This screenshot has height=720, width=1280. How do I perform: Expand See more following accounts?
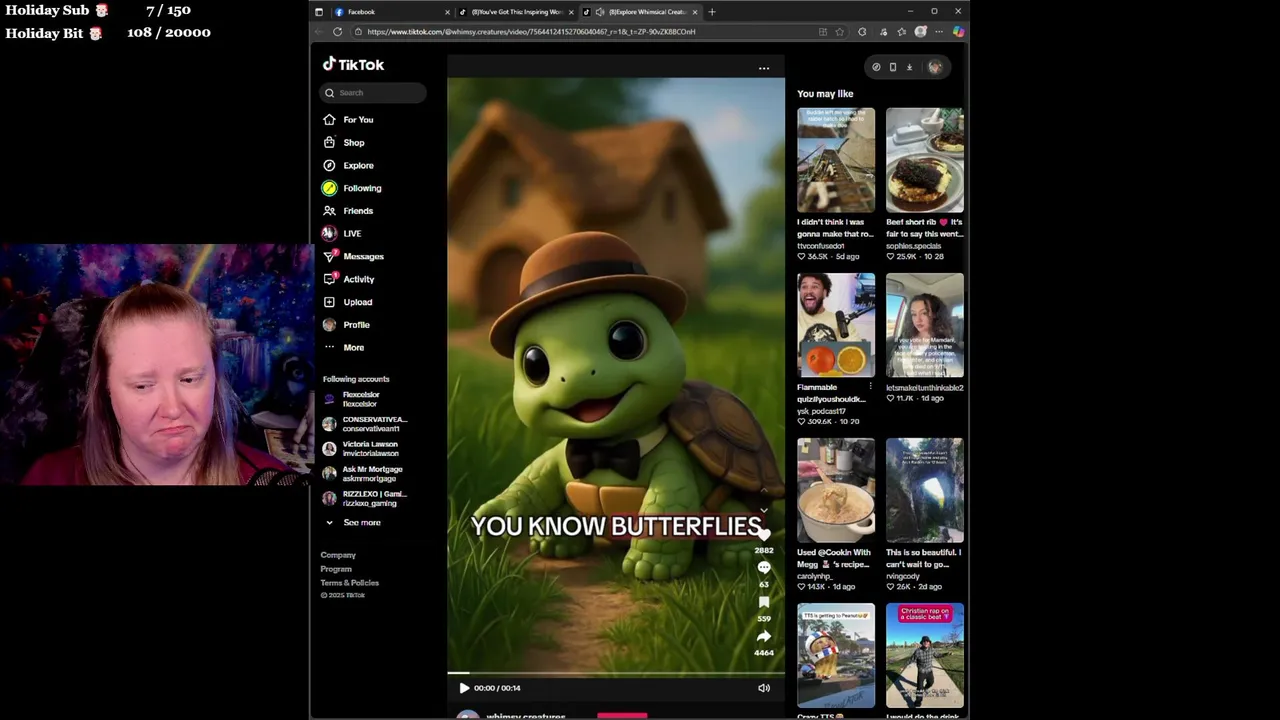tap(352, 523)
